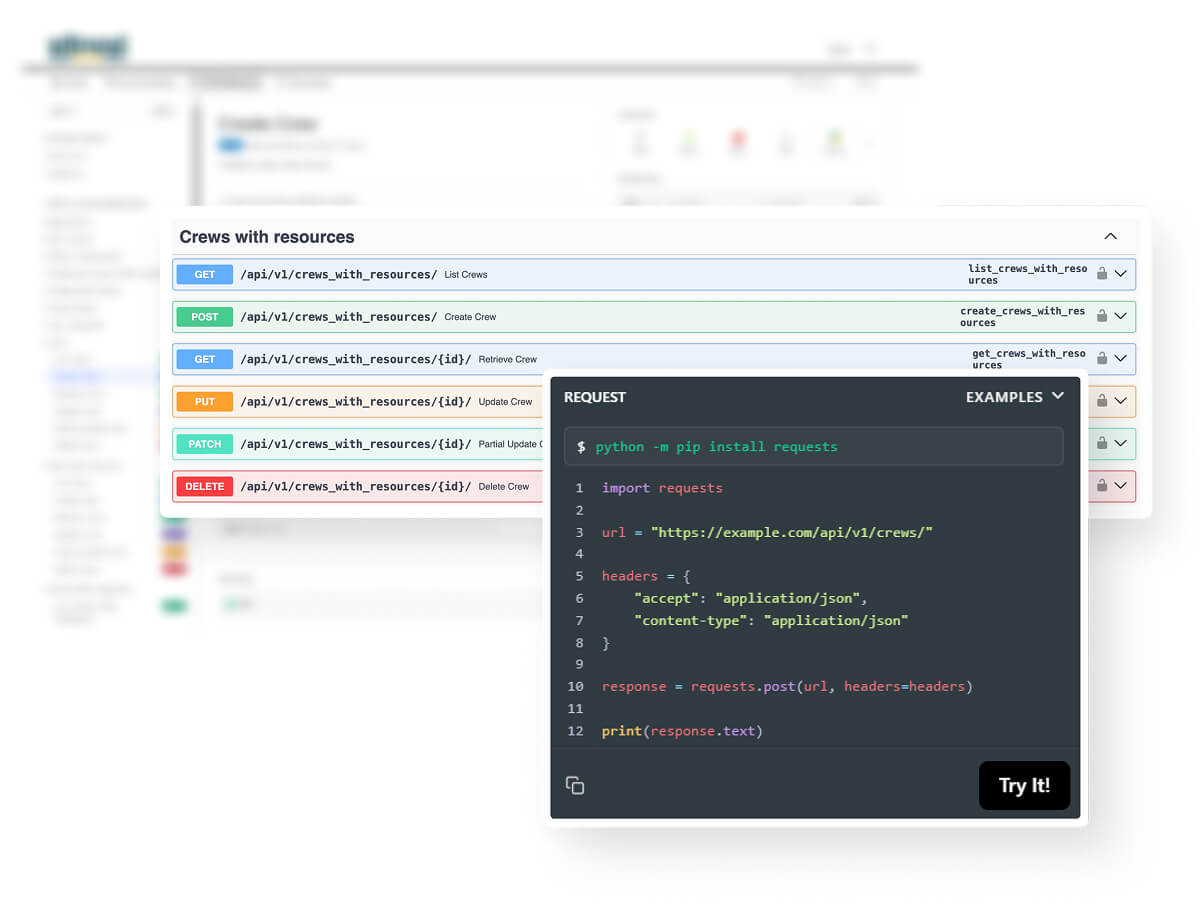Select the PUT badge on Update Crew

[203, 401]
